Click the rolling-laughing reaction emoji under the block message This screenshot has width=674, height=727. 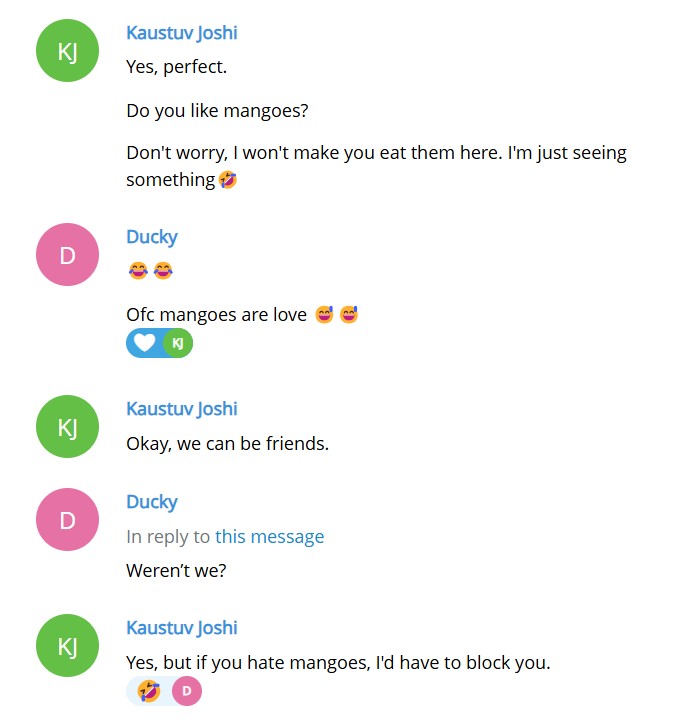coord(149,690)
